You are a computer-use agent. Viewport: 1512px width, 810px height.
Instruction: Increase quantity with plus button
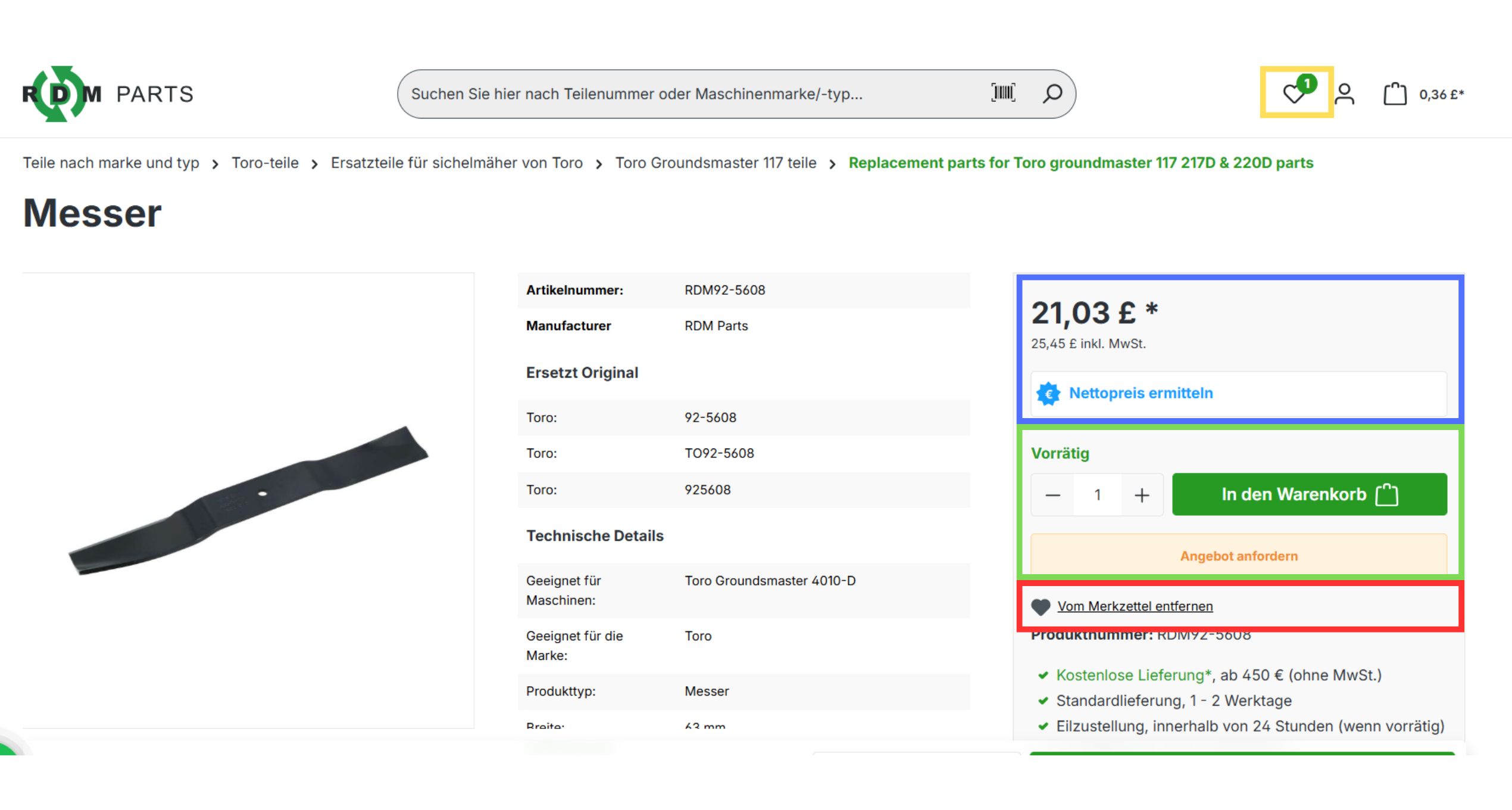[x=1142, y=495]
